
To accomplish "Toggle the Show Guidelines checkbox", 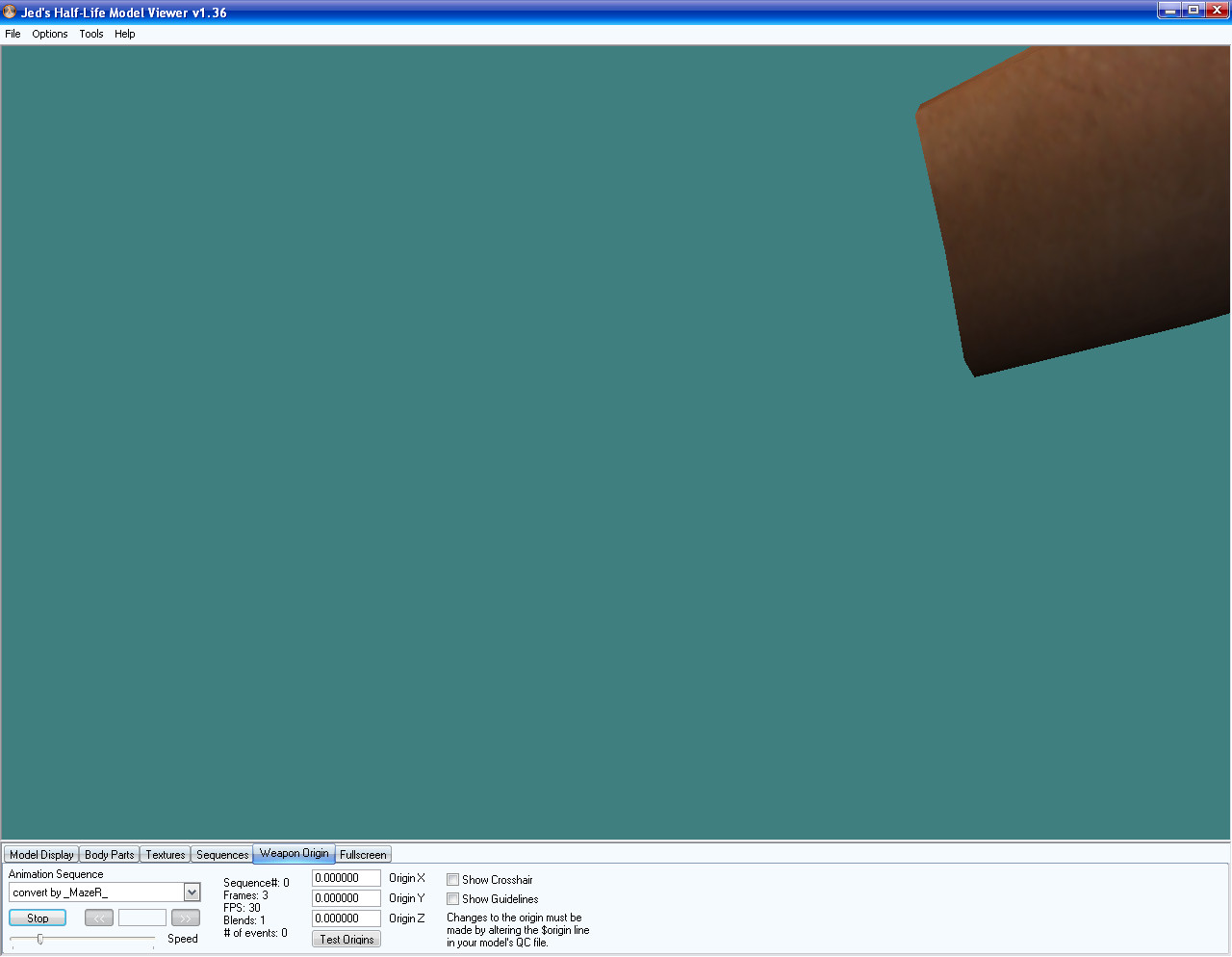I will (x=452, y=899).
